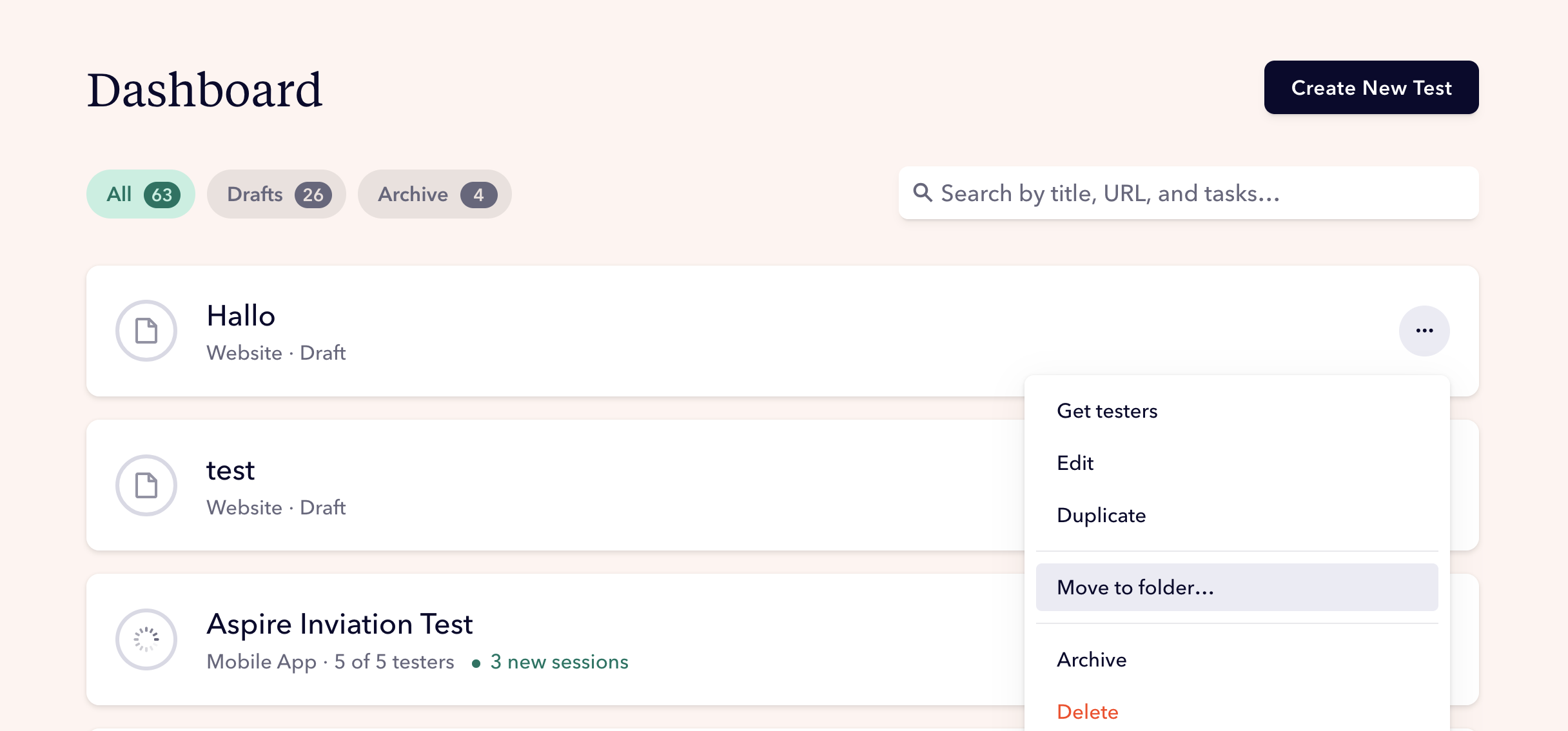
Task: Click the Create New Test button
Action: coord(1371,88)
